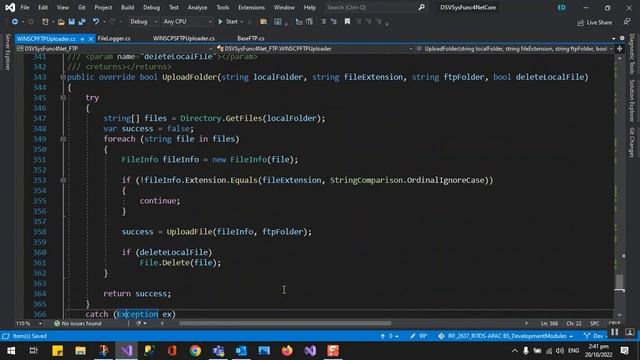Click the increase indent toolbar icon
Viewport: 640px width, 360px height.
tap(333, 22)
